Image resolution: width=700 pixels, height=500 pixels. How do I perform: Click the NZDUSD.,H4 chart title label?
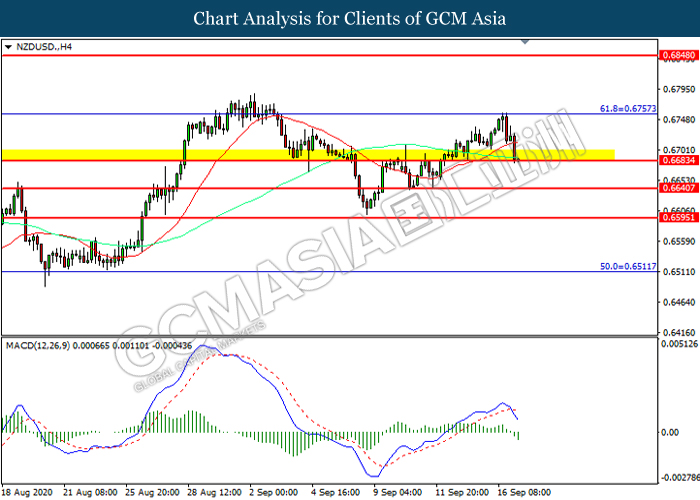pyautogui.click(x=44, y=47)
